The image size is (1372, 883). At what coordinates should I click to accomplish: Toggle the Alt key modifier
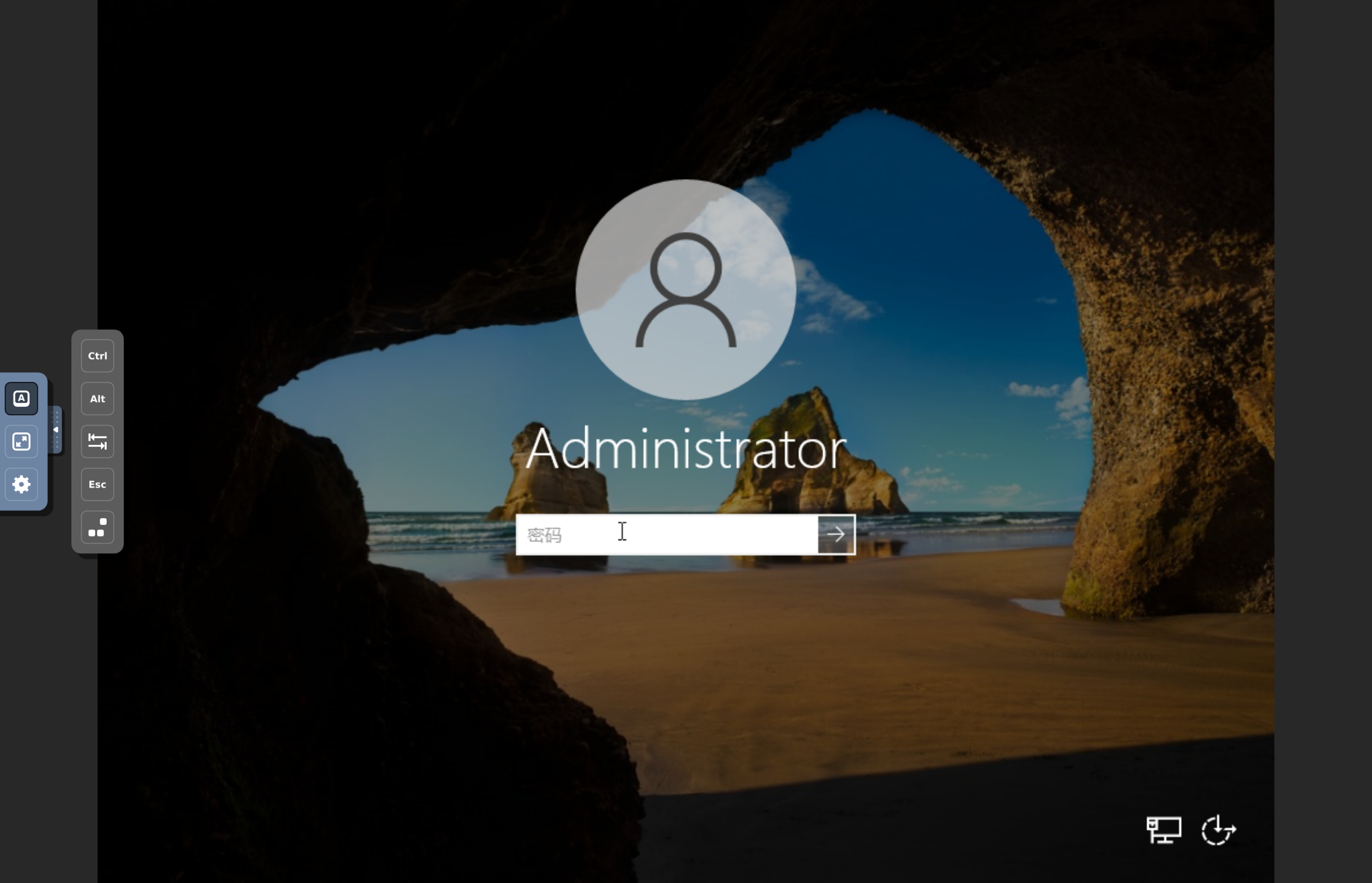click(97, 399)
